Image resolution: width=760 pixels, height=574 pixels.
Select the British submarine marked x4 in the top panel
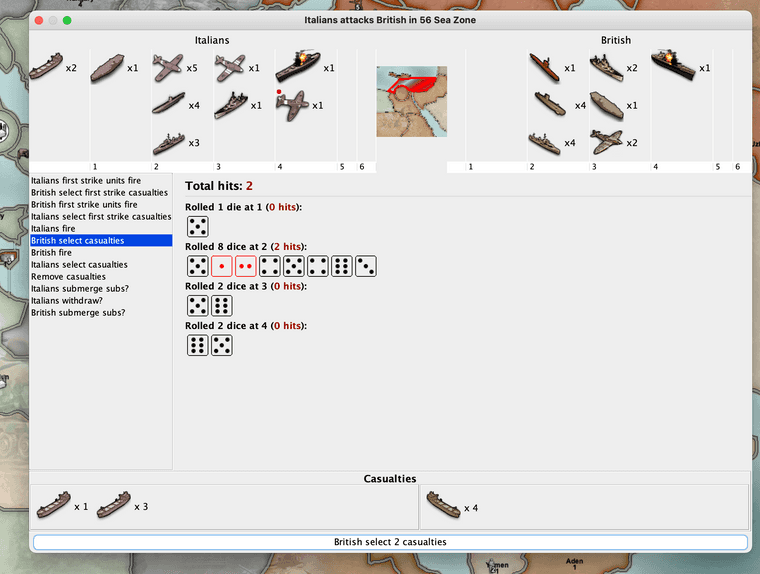tap(550, 105)
